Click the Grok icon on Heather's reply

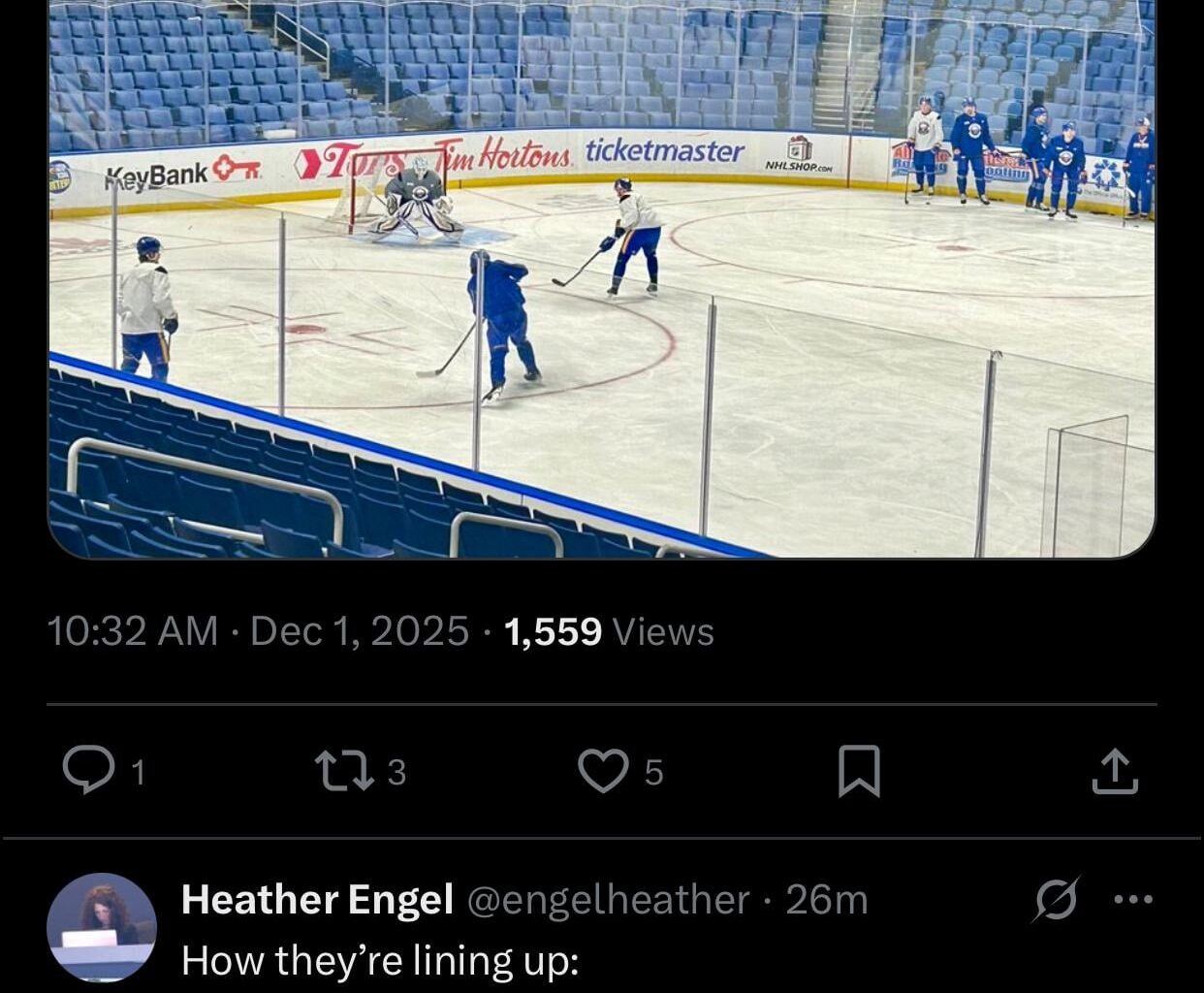1057,900
